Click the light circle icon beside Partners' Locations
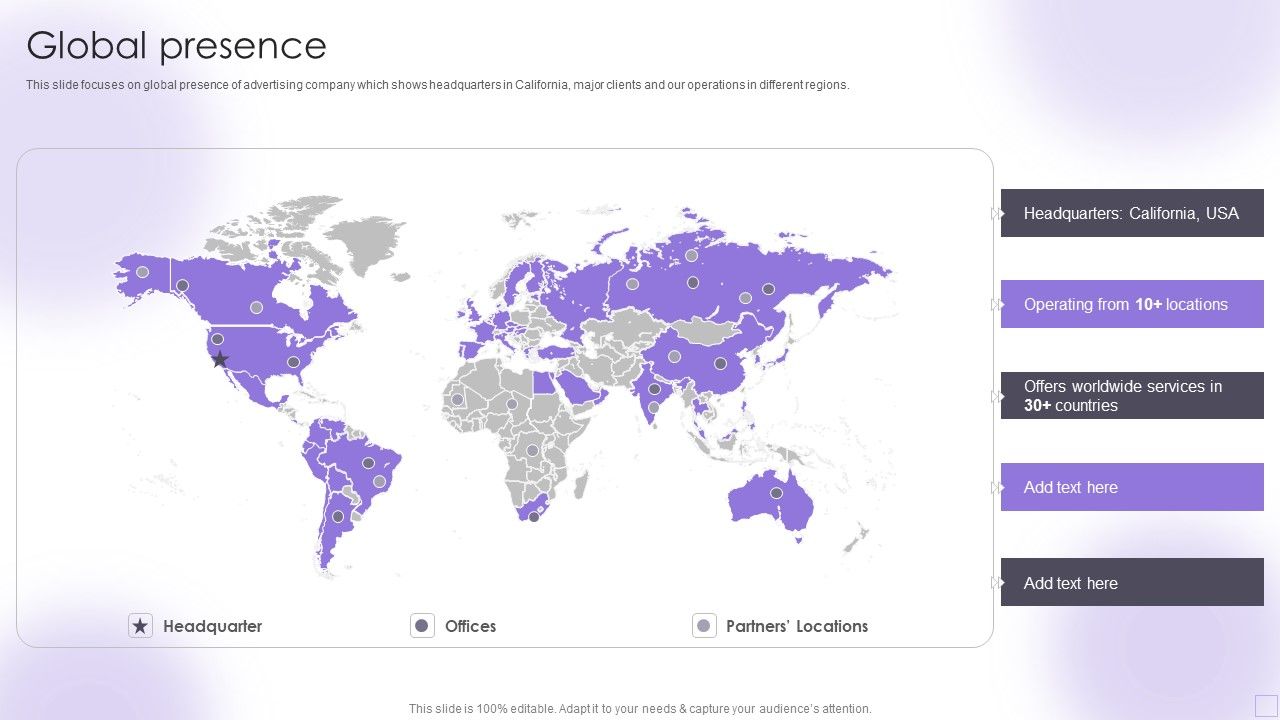The height and width of the screenshot is (720, 1280). (x=704, y=626)
